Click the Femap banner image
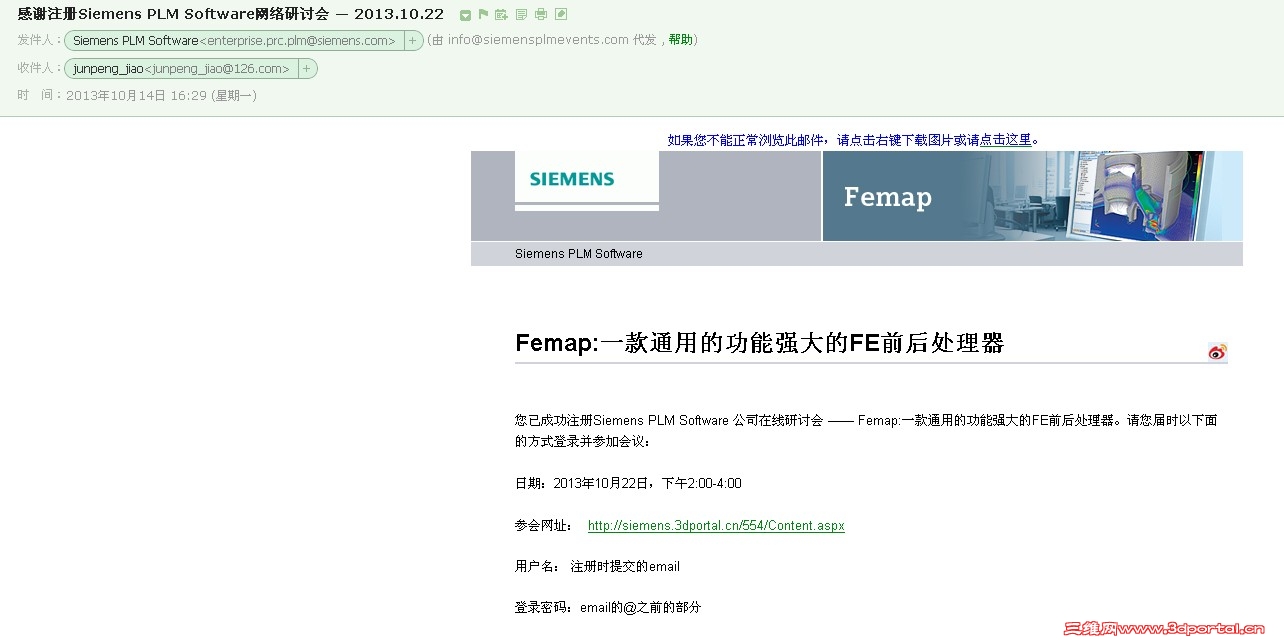 (x=1032, y=196)
